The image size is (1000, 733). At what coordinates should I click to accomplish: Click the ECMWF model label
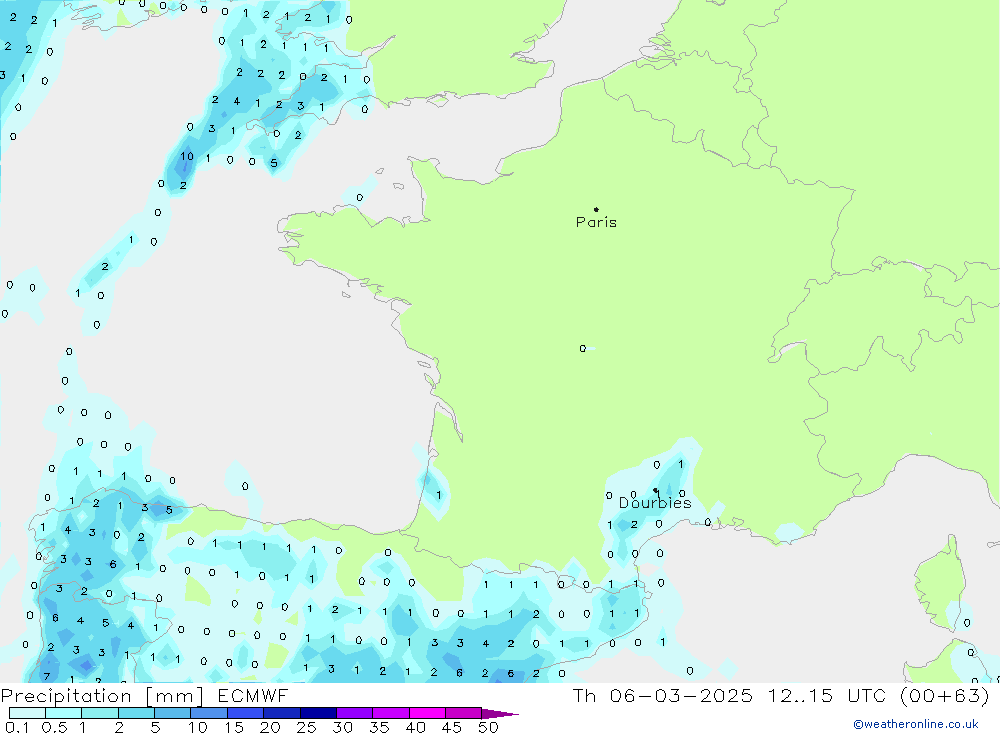[254, 696]
